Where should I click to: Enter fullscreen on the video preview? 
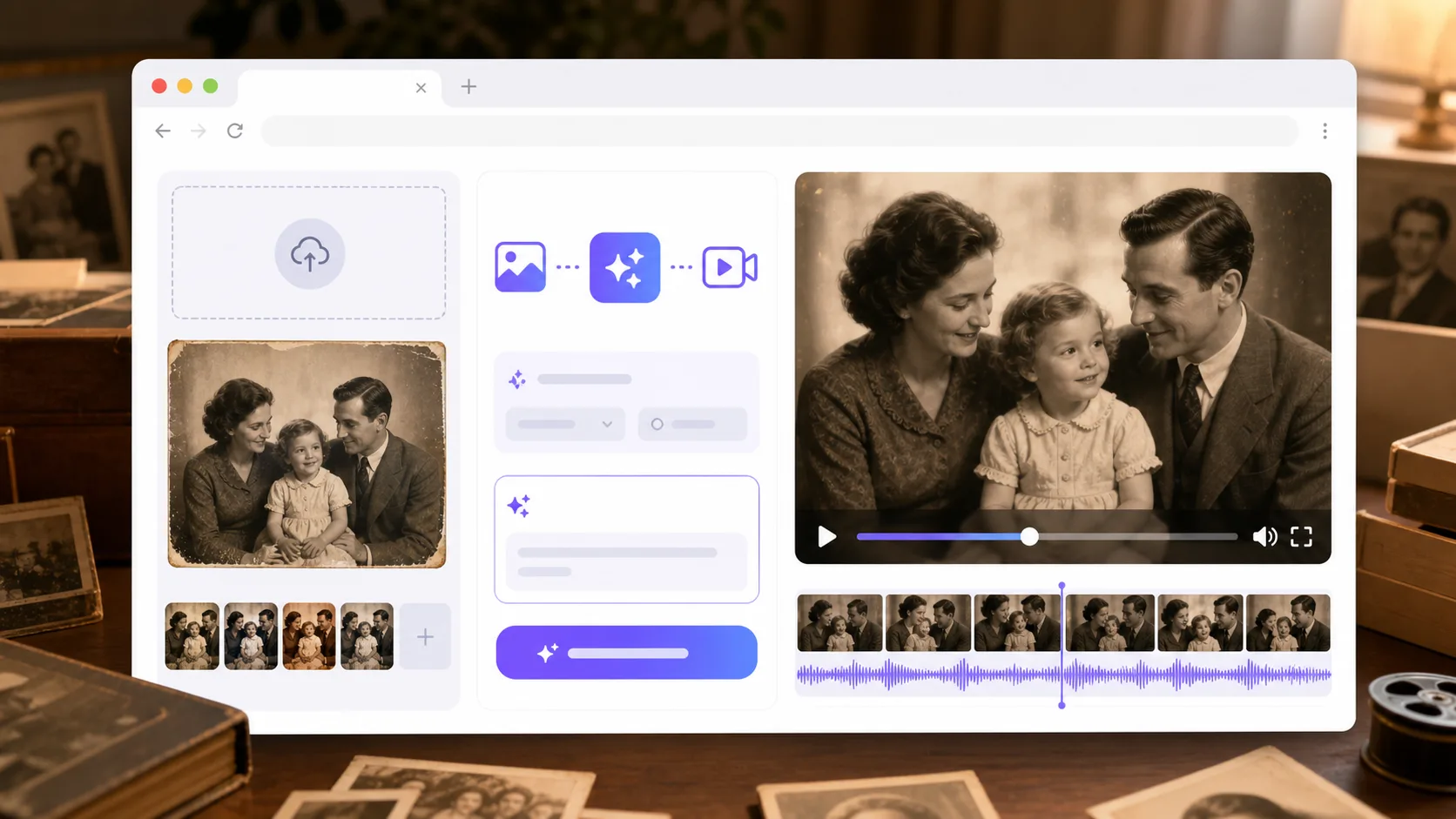pyautogui.click(x=1301, y=536)
